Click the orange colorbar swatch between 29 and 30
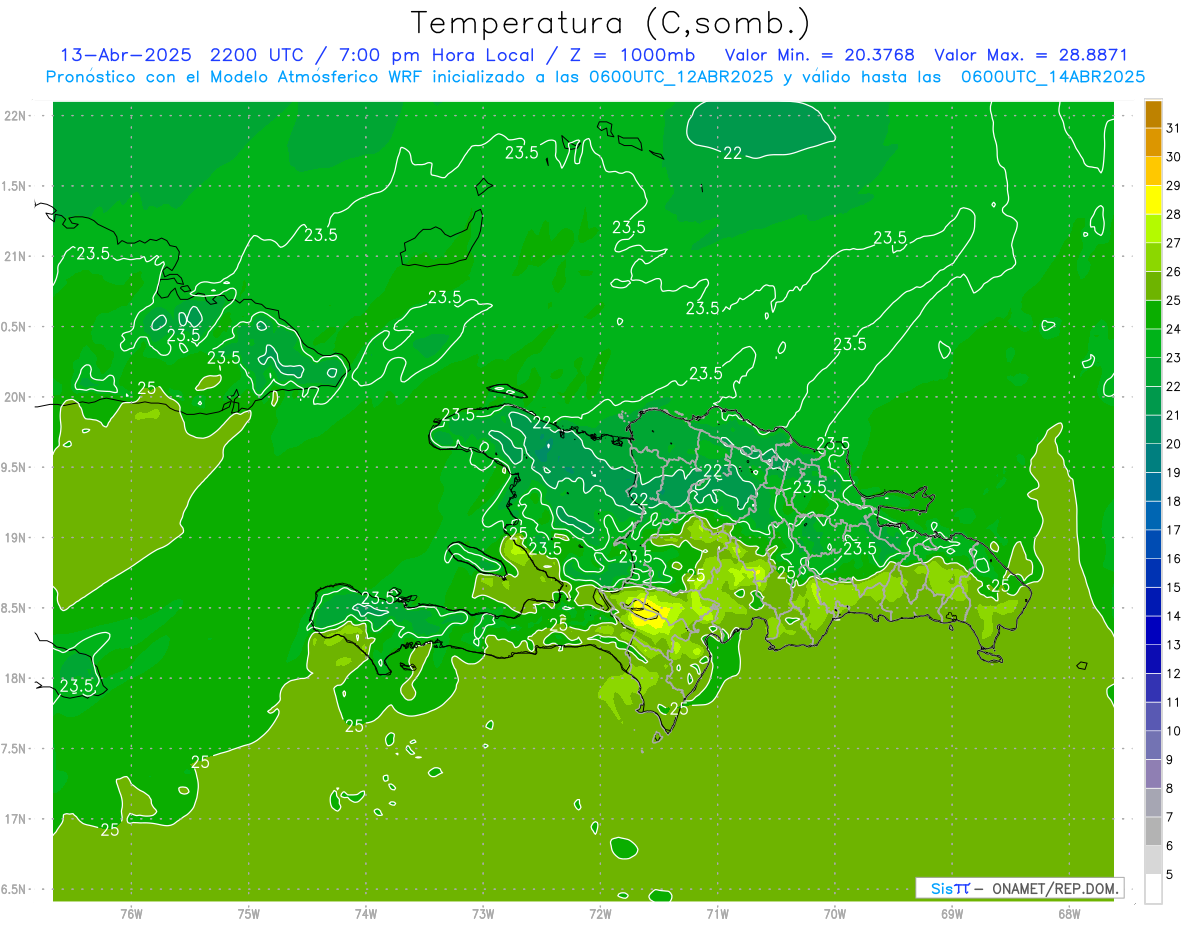 point(1153,171)
